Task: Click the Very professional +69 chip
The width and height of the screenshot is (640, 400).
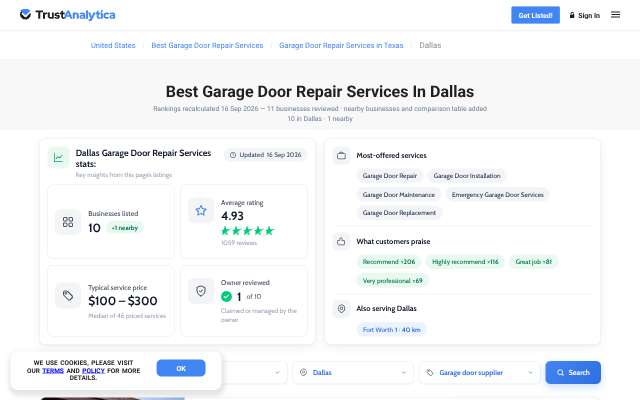Action: click(392, 280)
